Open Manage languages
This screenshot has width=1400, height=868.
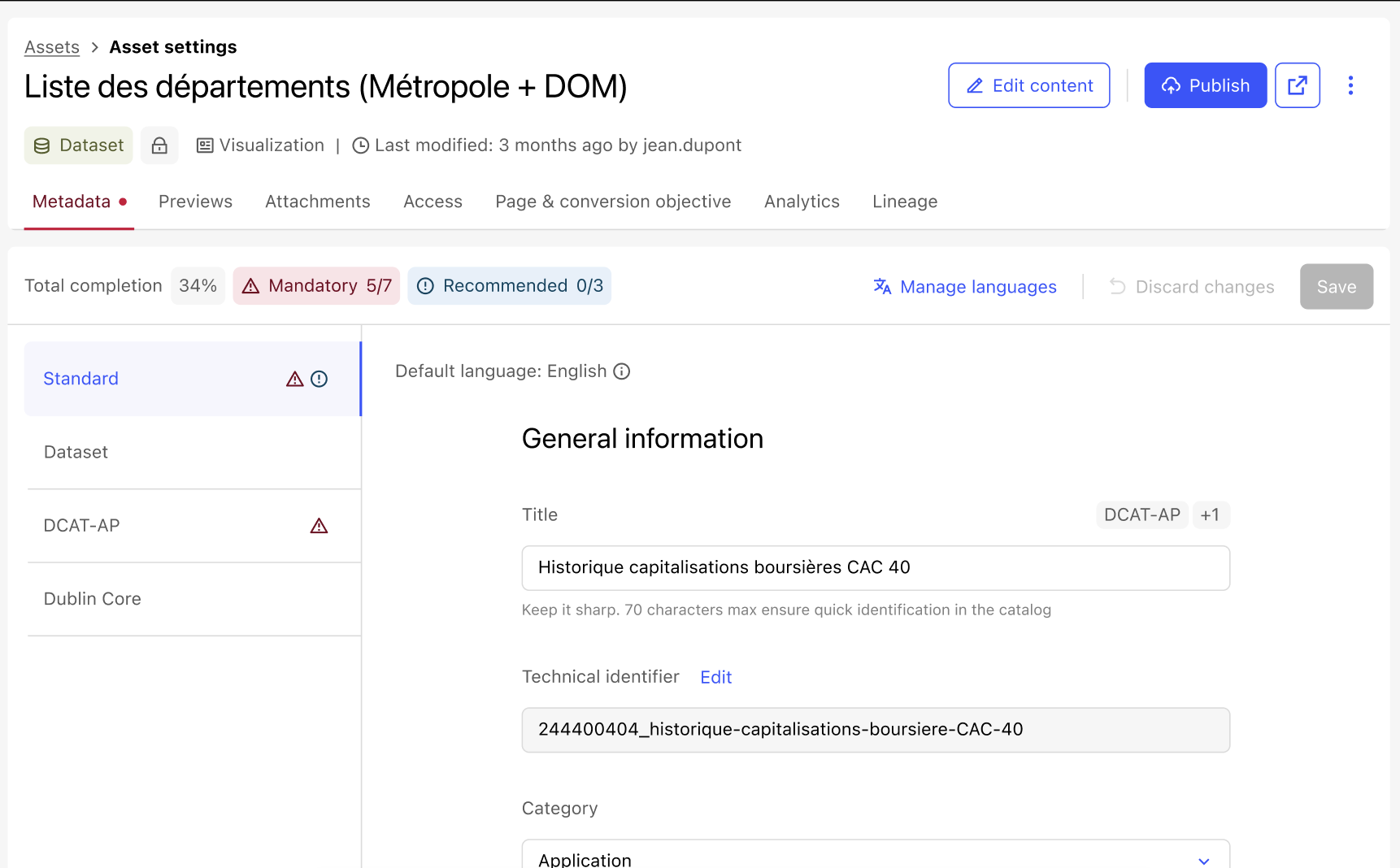tap(964, 287)
